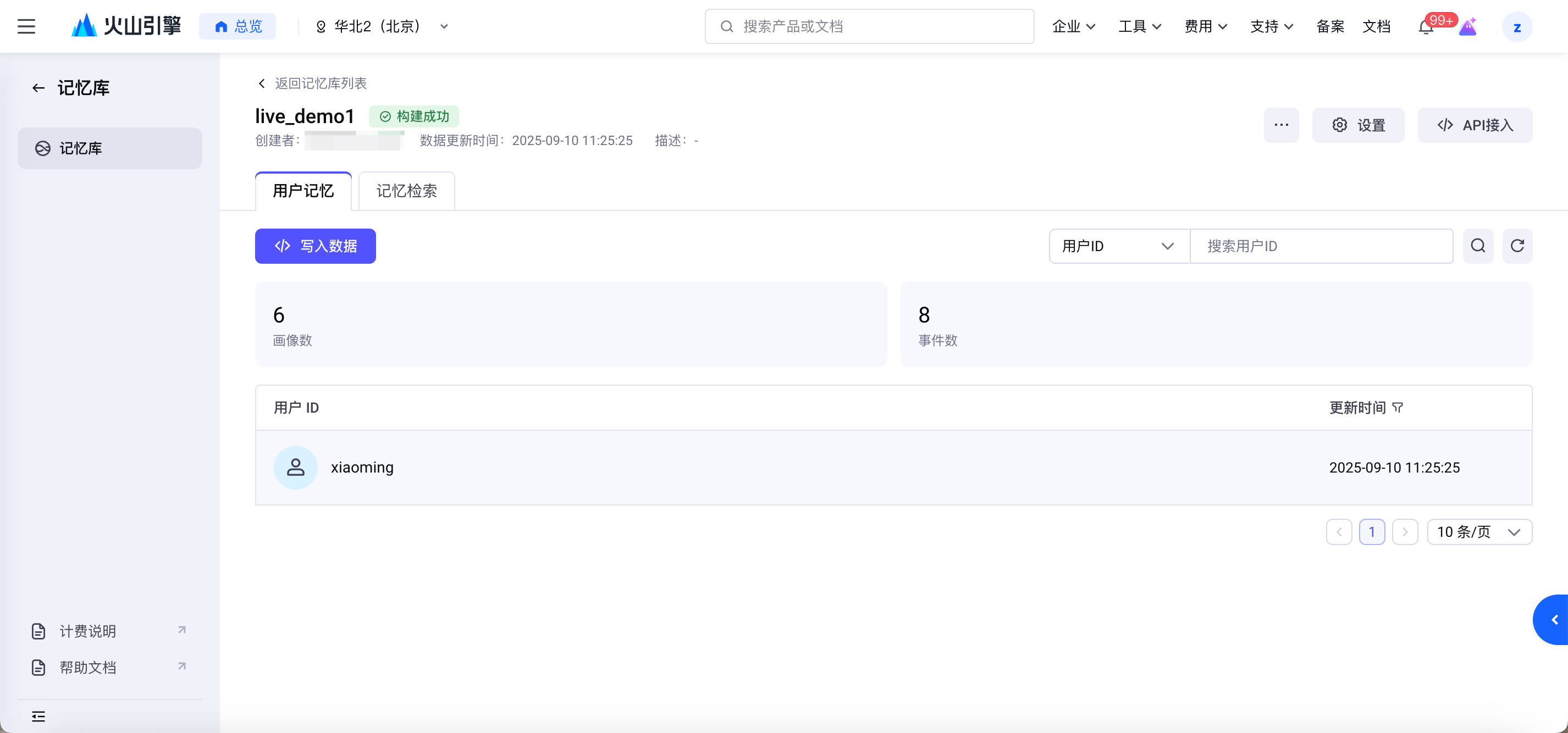Image resolution: width=1568 pixels, height=733 pixels.
Task: Select the 用户记忆 tab
Action: [x=303, y=191]
